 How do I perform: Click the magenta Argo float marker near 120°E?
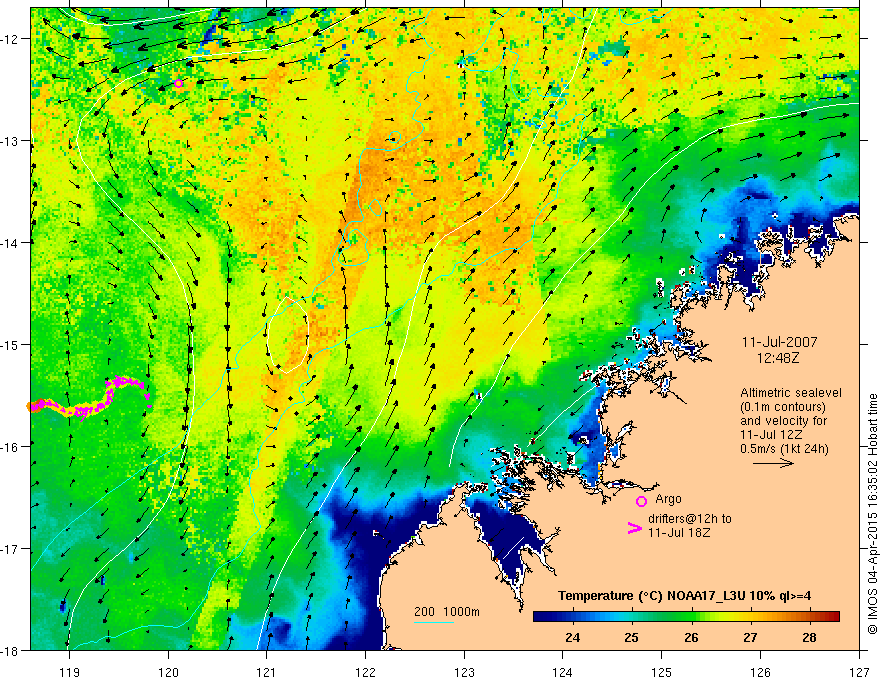pos(178,84)
